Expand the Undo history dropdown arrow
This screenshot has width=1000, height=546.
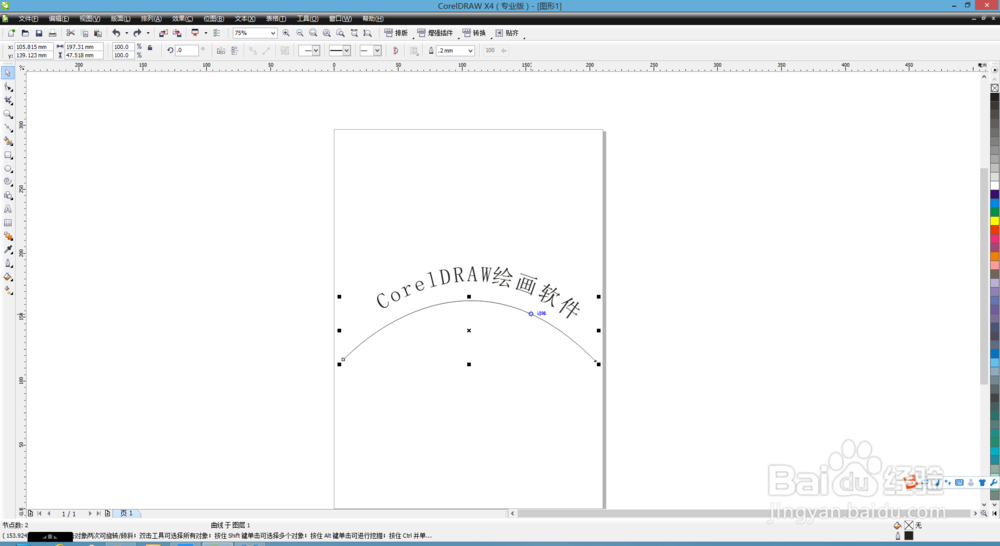[126, 33]
